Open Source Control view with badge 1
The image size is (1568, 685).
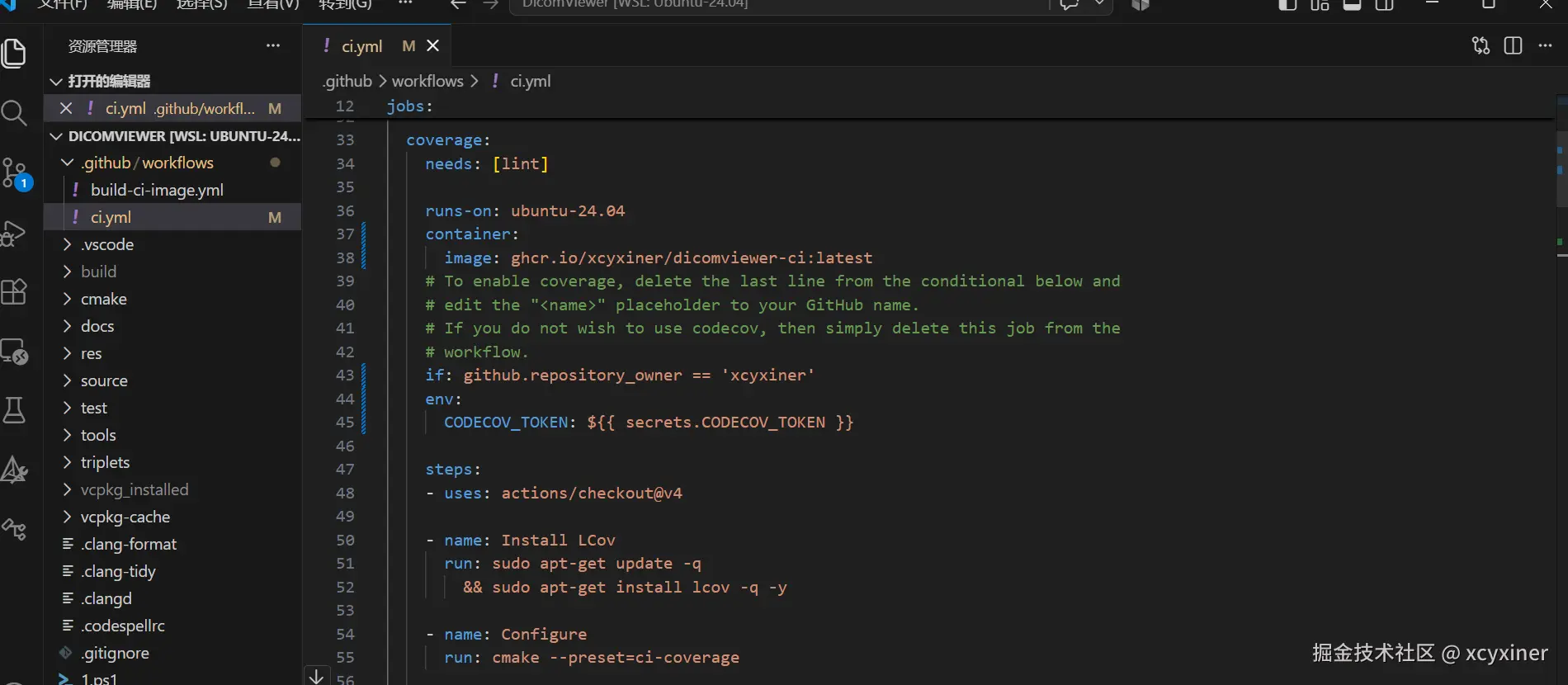[17, 173]
